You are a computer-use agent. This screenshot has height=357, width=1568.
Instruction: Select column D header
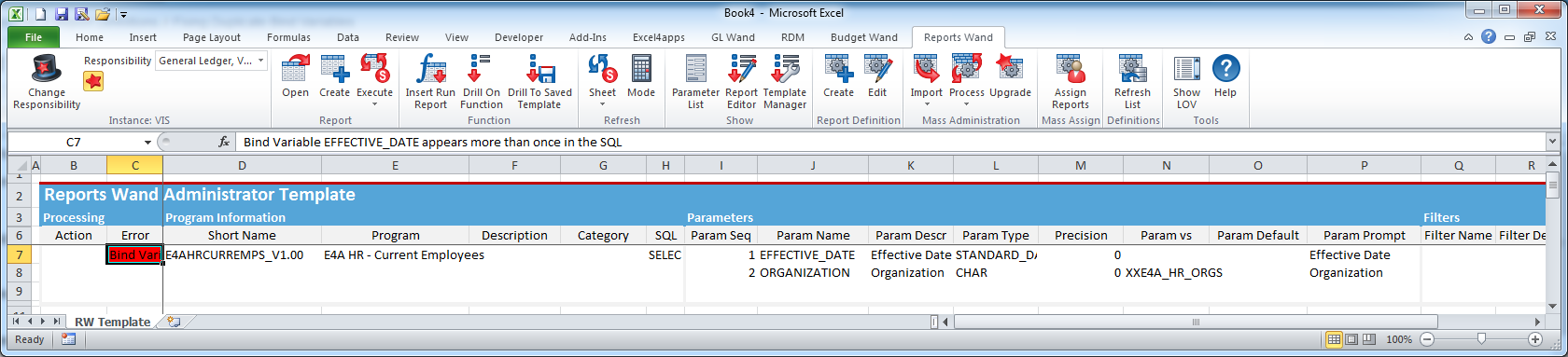pos(242,165)
